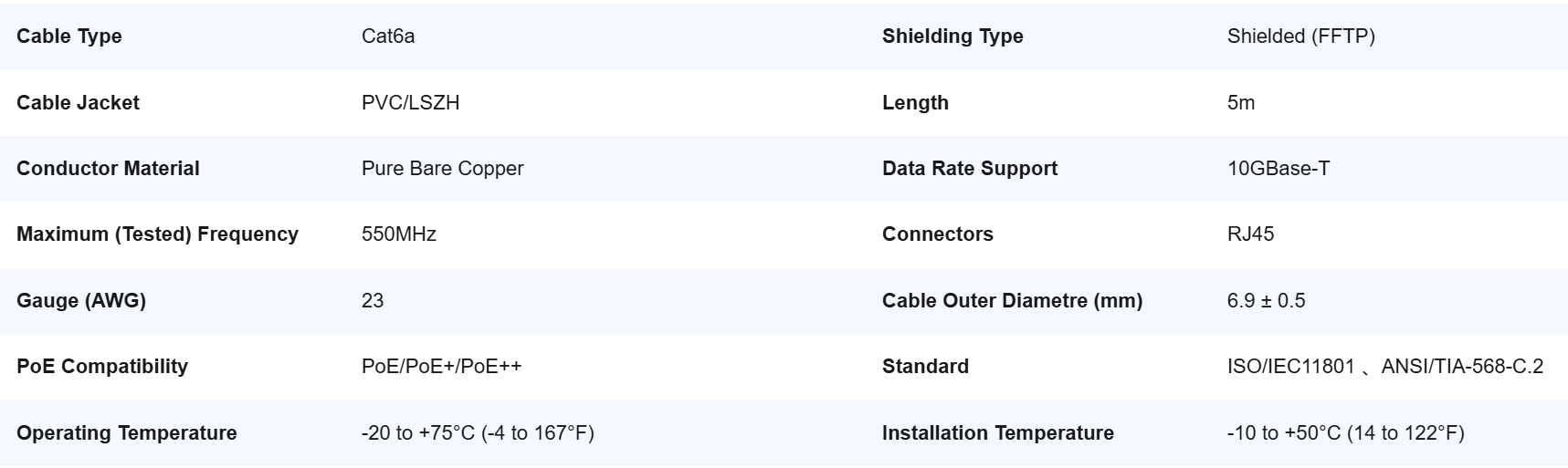Click the Cable Type label
The width and height of the screenshot is (1568, 468).
(x=69, y=36)
